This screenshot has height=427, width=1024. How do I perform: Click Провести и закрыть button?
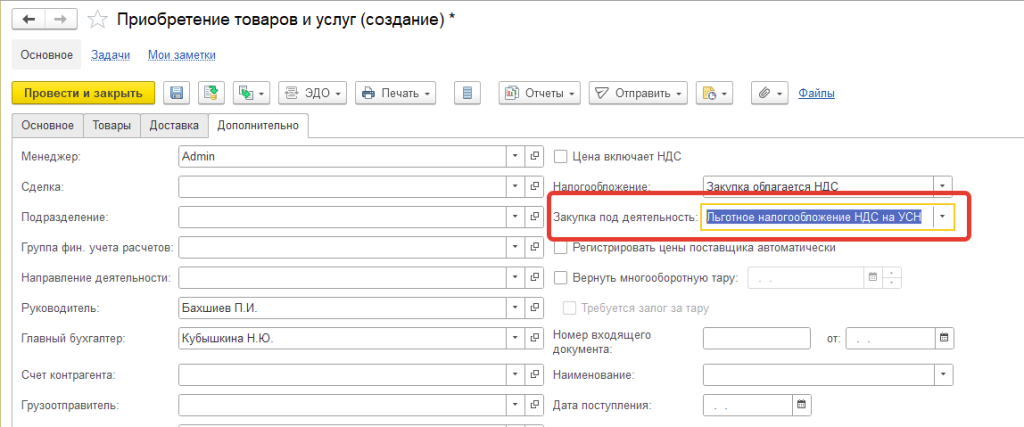(x=83, y=93)
